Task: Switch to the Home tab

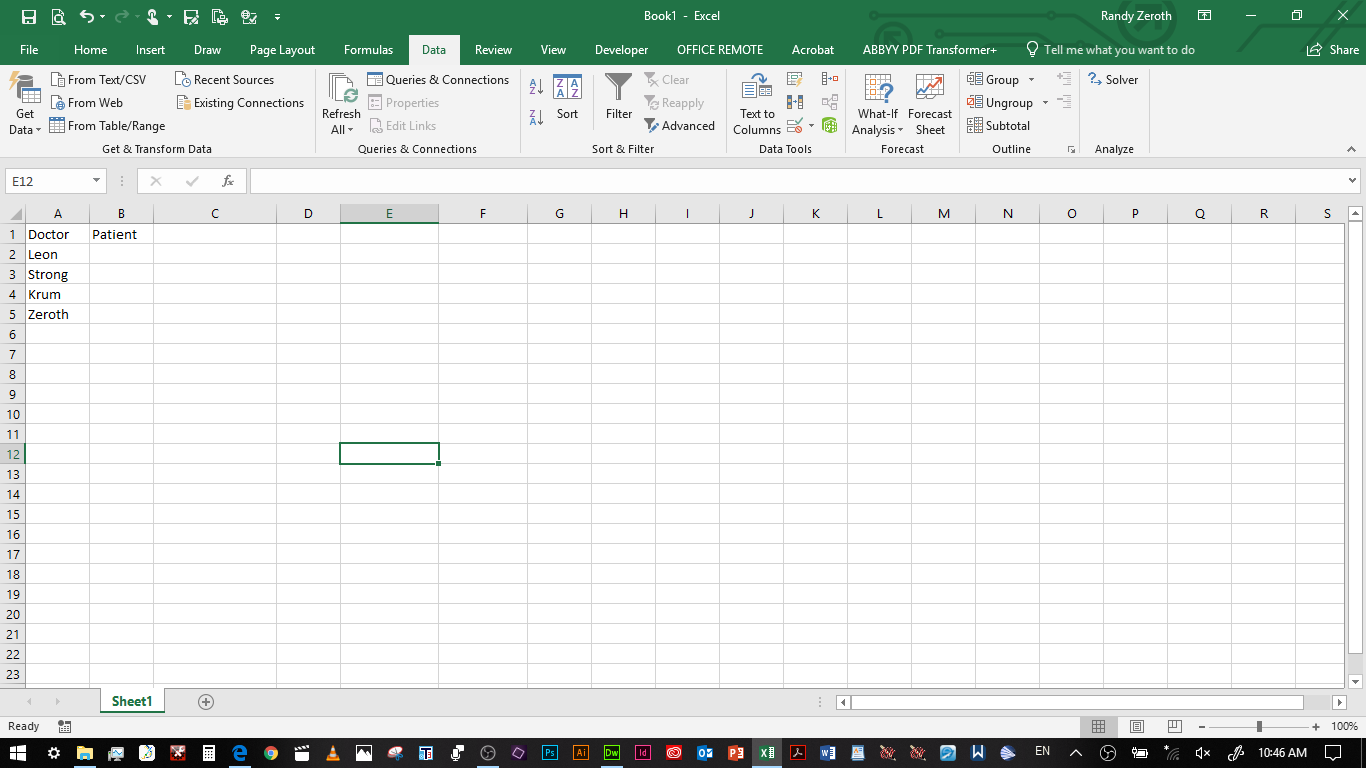Action: click(90, 50)
